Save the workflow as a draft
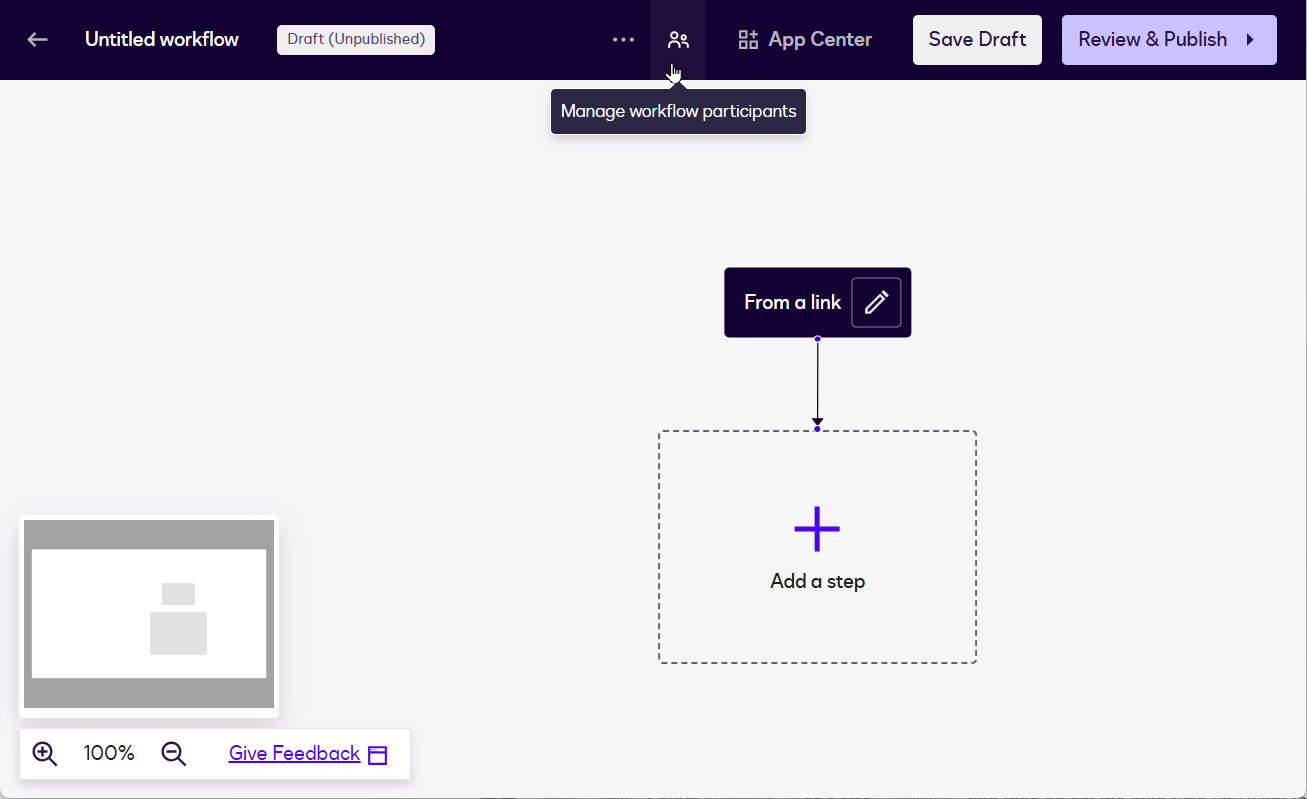This screenshot has width=1307, height=799. (977, 39)
